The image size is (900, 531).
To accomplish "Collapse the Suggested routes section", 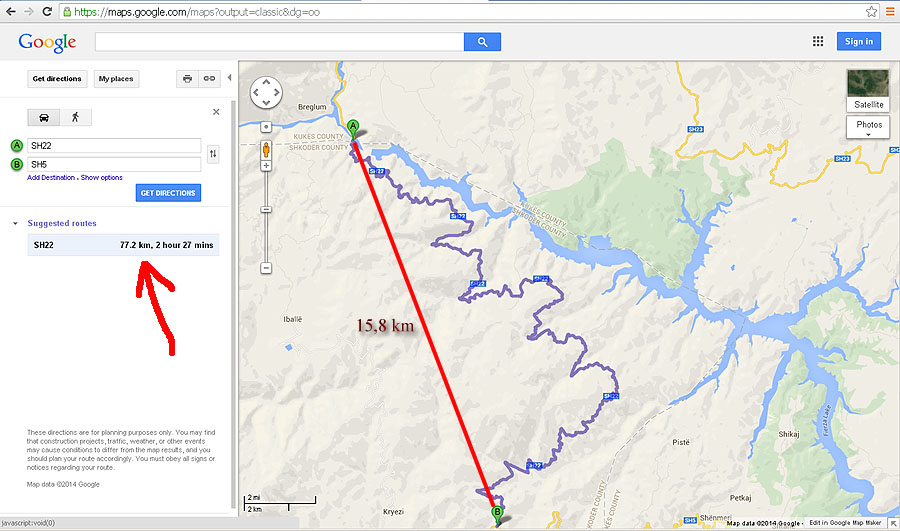I will coord(15,223).
